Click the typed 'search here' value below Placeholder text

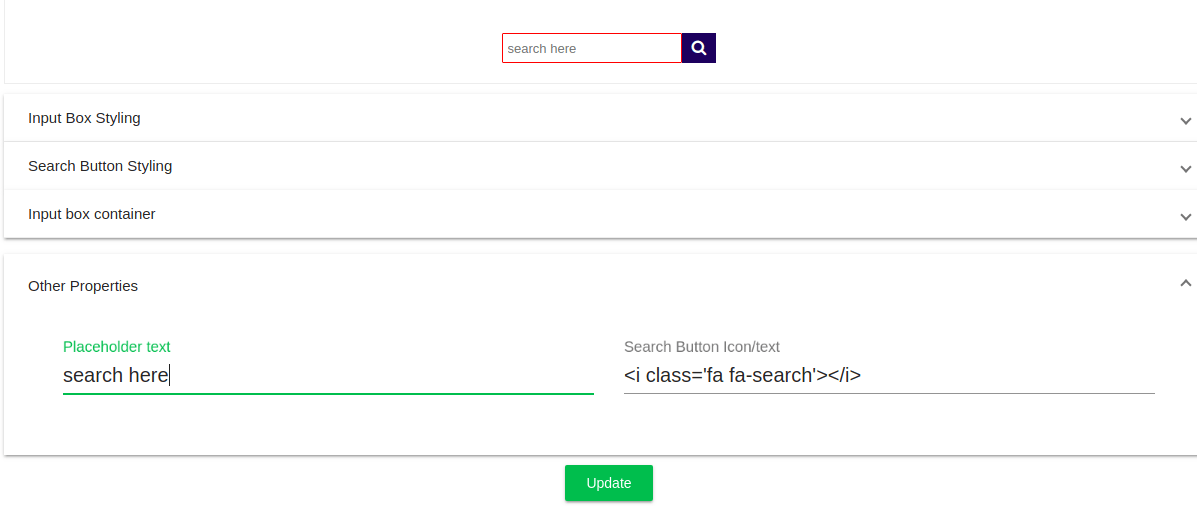coord(115,376)
